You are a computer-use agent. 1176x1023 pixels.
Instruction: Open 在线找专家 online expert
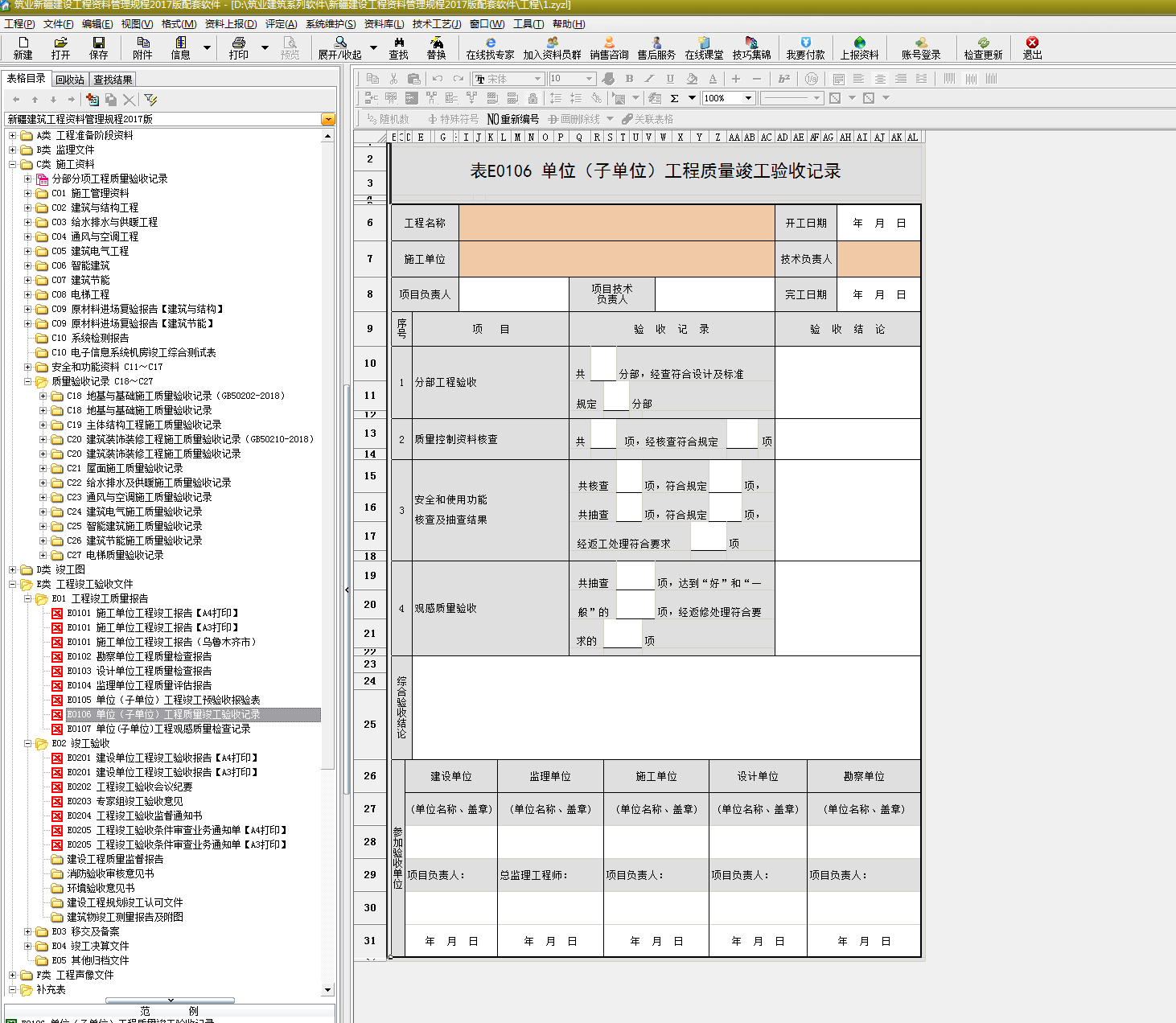coord(490,48)
